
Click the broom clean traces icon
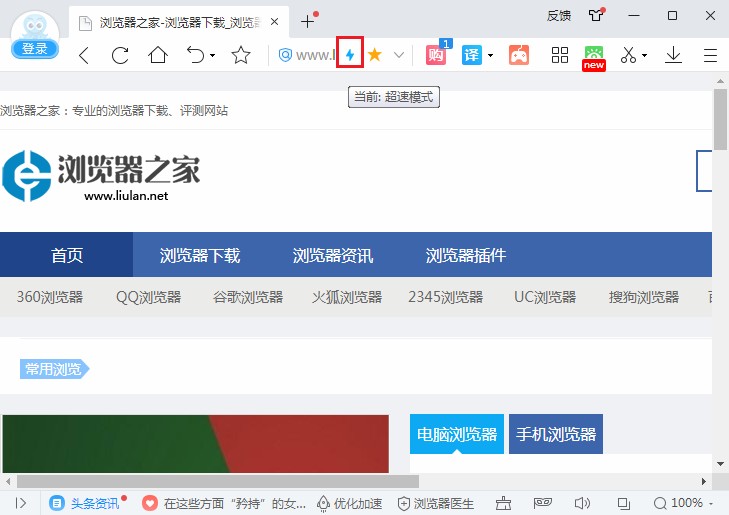(503, 503)
